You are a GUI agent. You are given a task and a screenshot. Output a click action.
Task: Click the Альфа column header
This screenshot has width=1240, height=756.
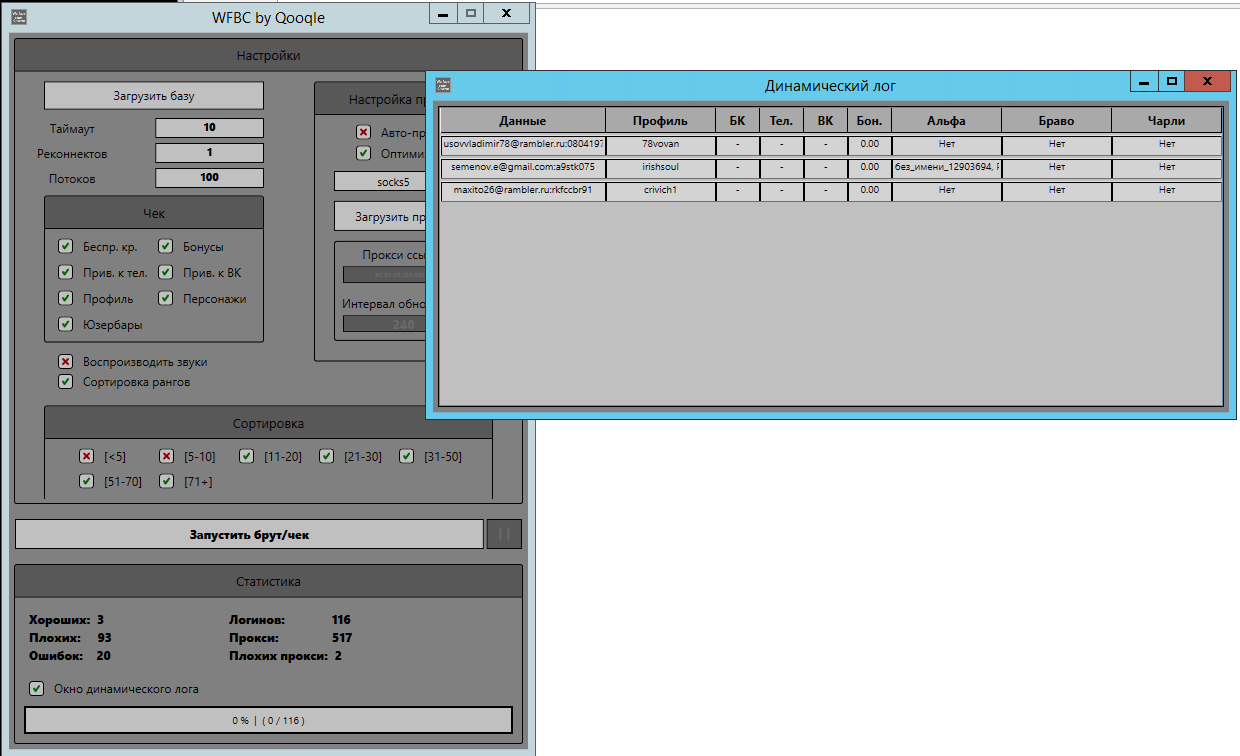[945, 121]
